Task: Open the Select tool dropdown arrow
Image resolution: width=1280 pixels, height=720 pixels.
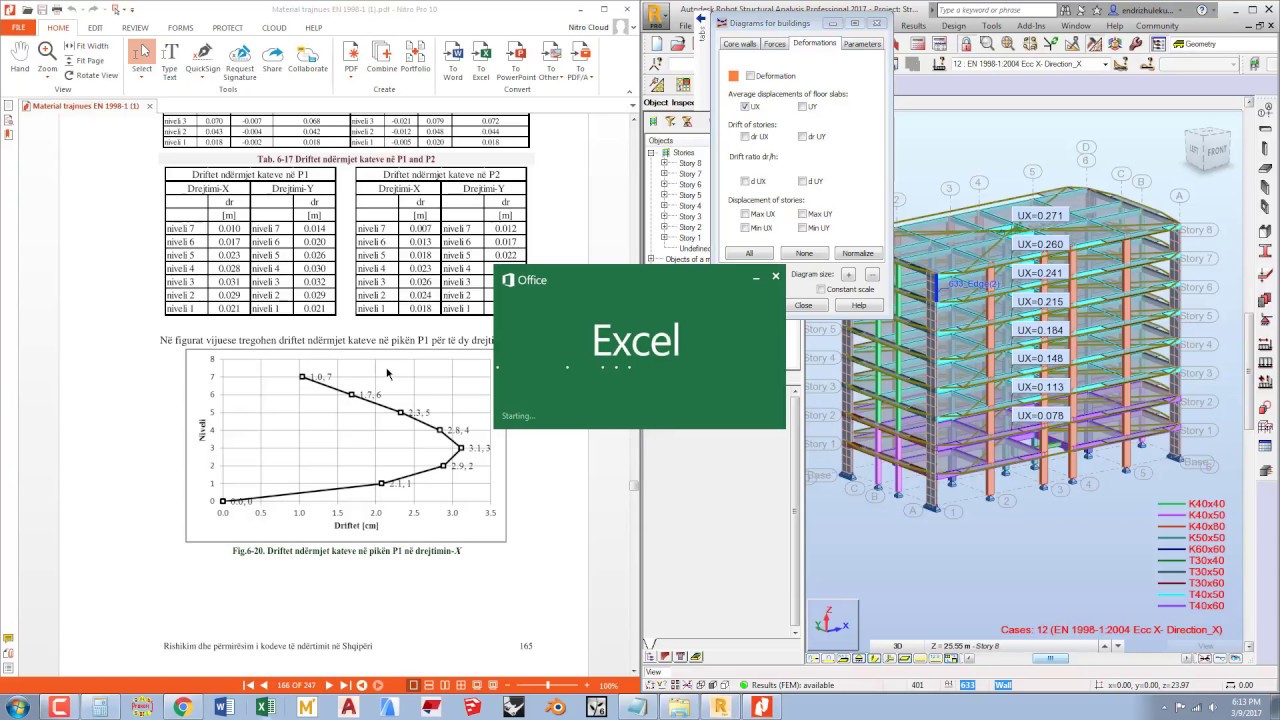Action: pos(141,77)
